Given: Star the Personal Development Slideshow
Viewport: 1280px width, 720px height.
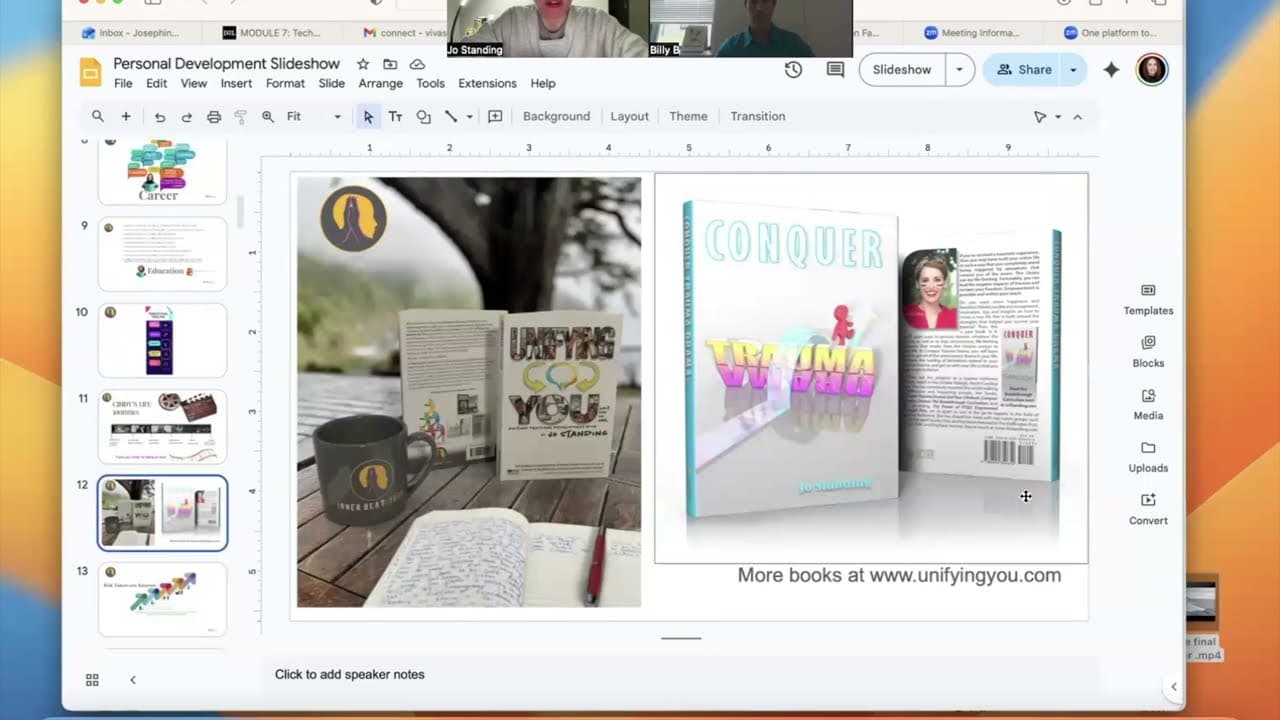Looking at the screenshot, I should [363, 64].
